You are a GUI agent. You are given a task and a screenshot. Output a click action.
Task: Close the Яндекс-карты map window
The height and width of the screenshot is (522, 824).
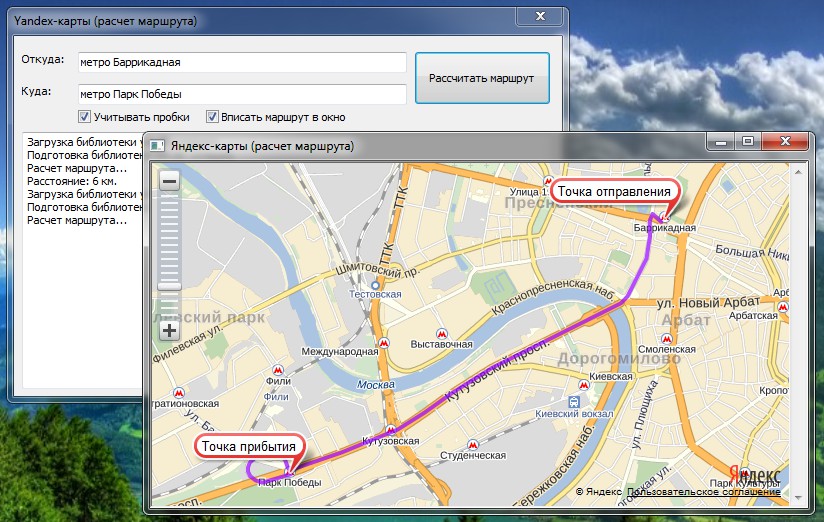pos(785,141)
